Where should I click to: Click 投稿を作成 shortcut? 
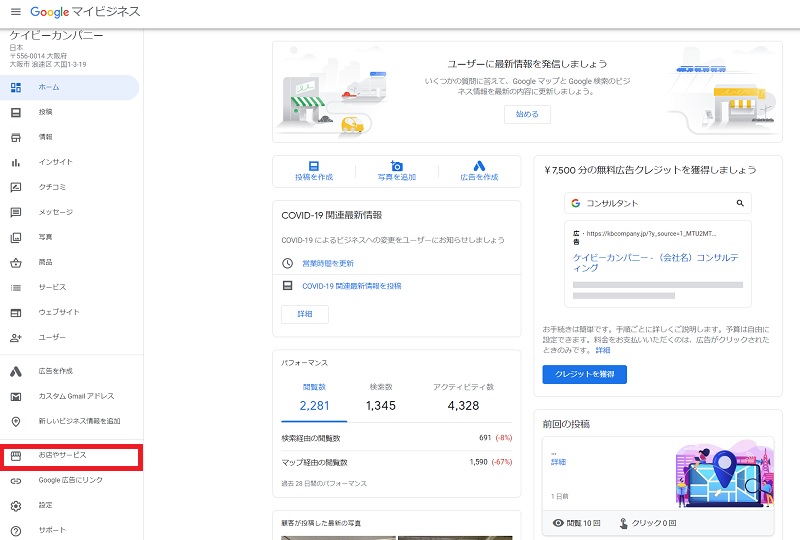click(x=314, y=171)
